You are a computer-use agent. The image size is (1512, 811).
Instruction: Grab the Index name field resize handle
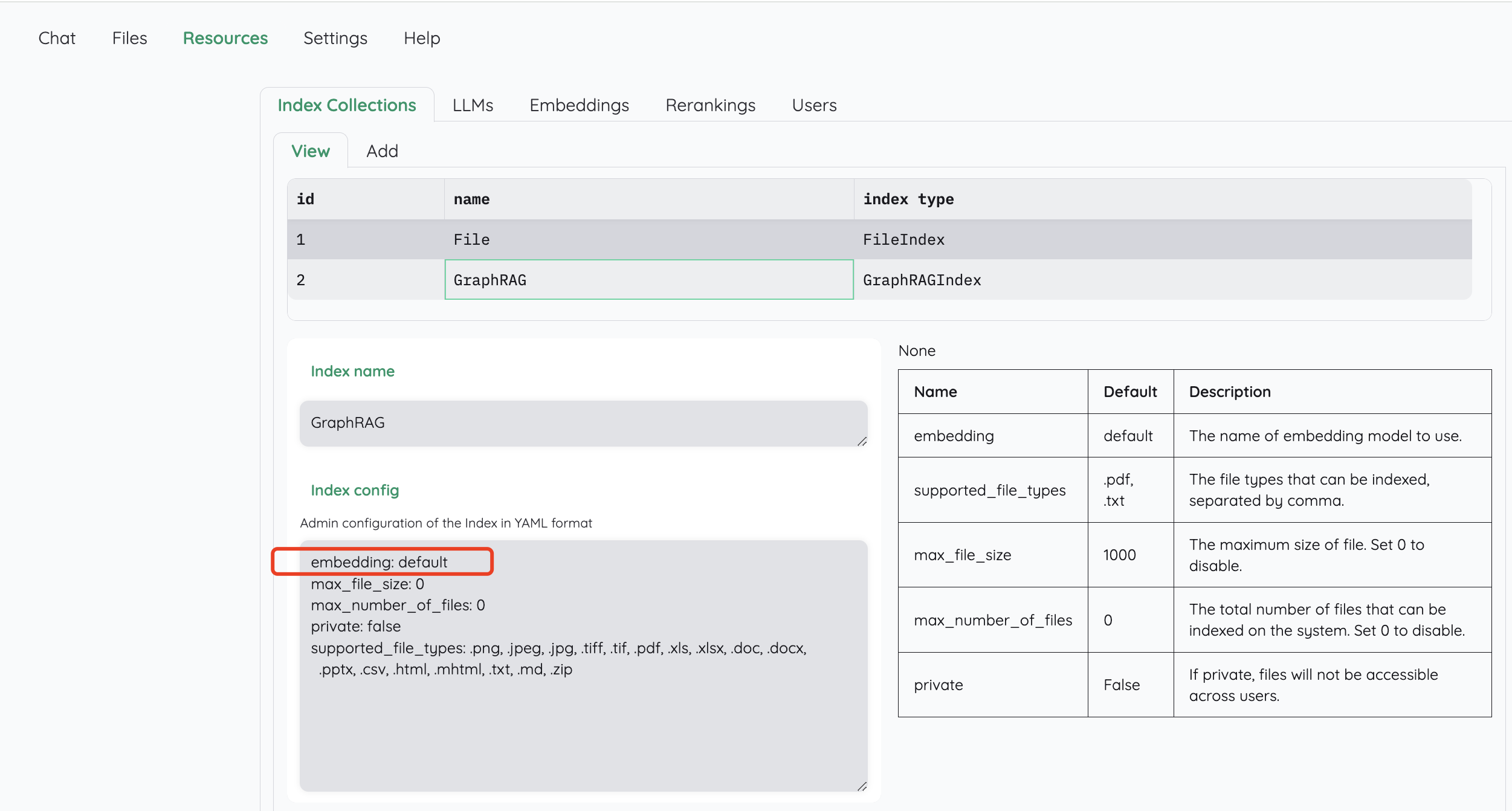(862, 442)
